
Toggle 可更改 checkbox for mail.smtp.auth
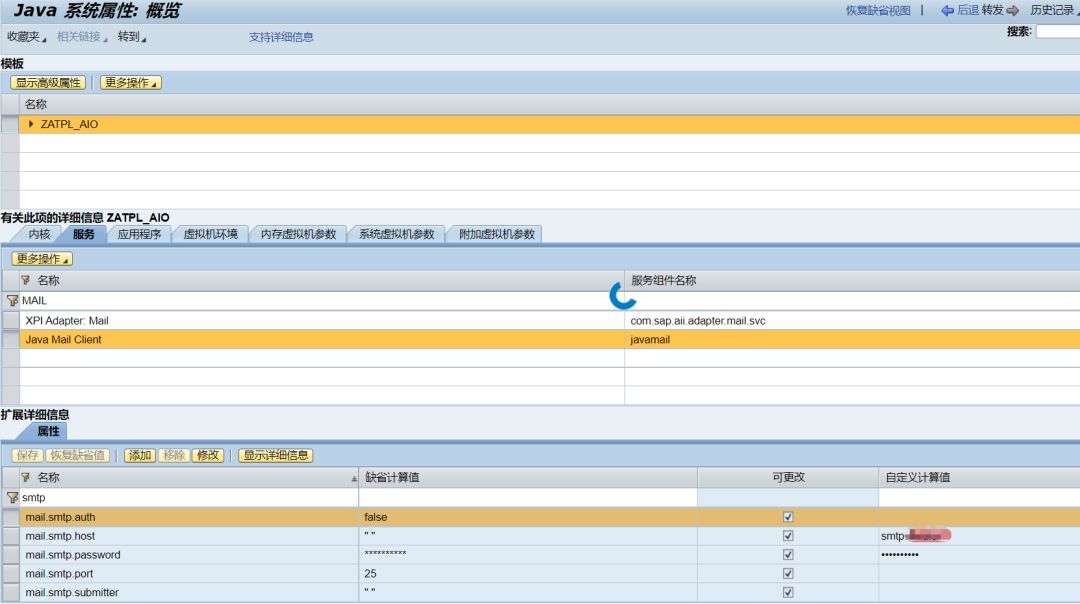pos(788,517)
